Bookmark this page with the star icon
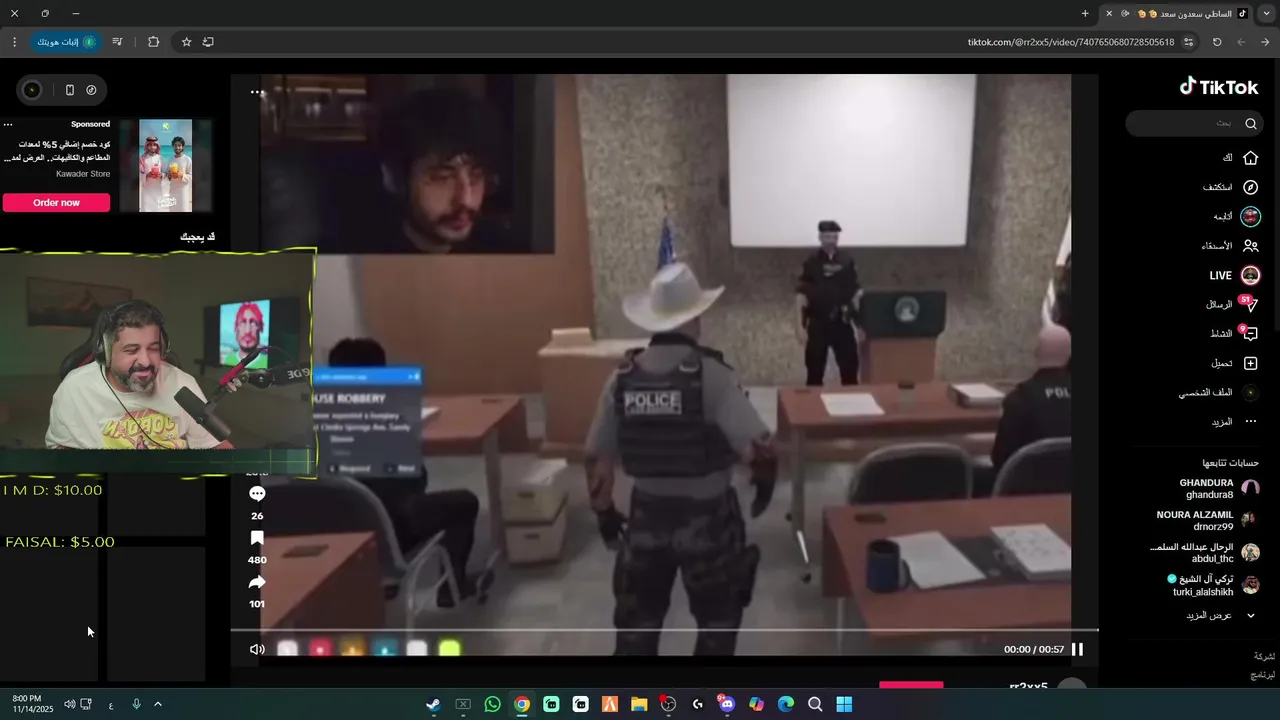Screen dimensions: 1280x720 (186, 42)
